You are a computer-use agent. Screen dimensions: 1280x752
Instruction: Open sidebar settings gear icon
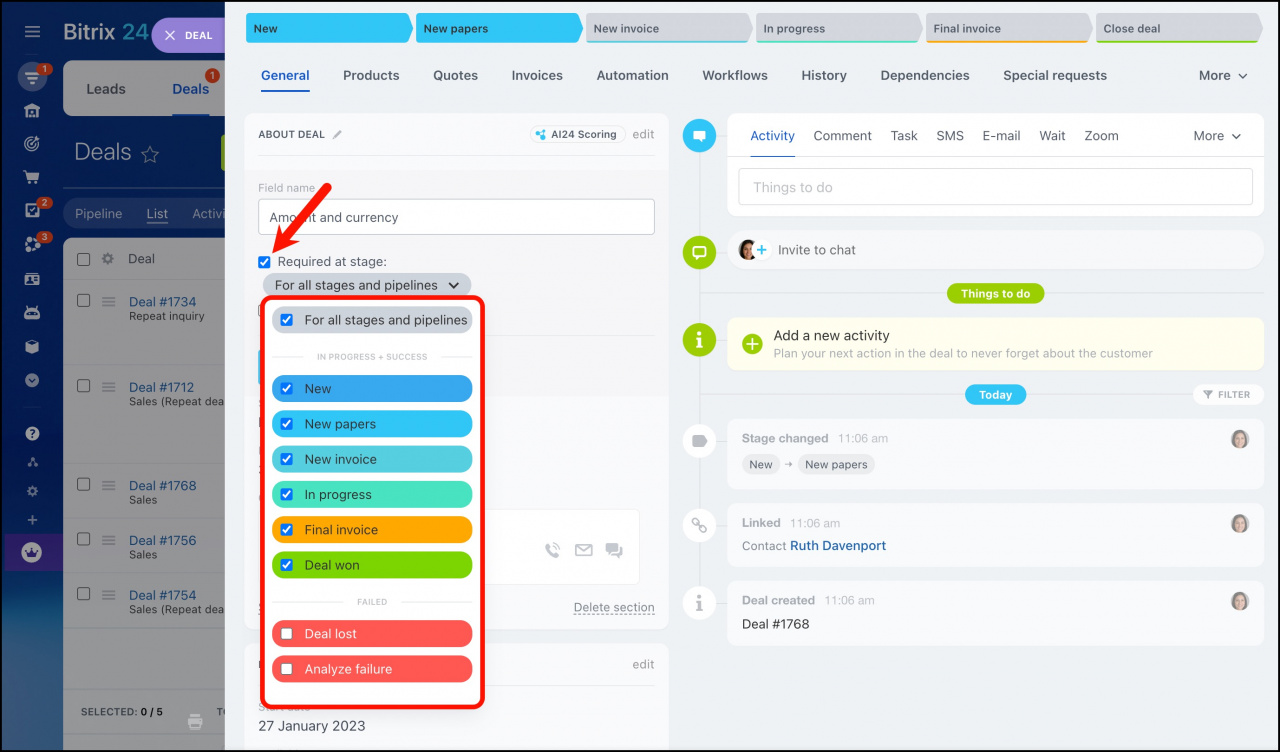click(x=32, y=491)
